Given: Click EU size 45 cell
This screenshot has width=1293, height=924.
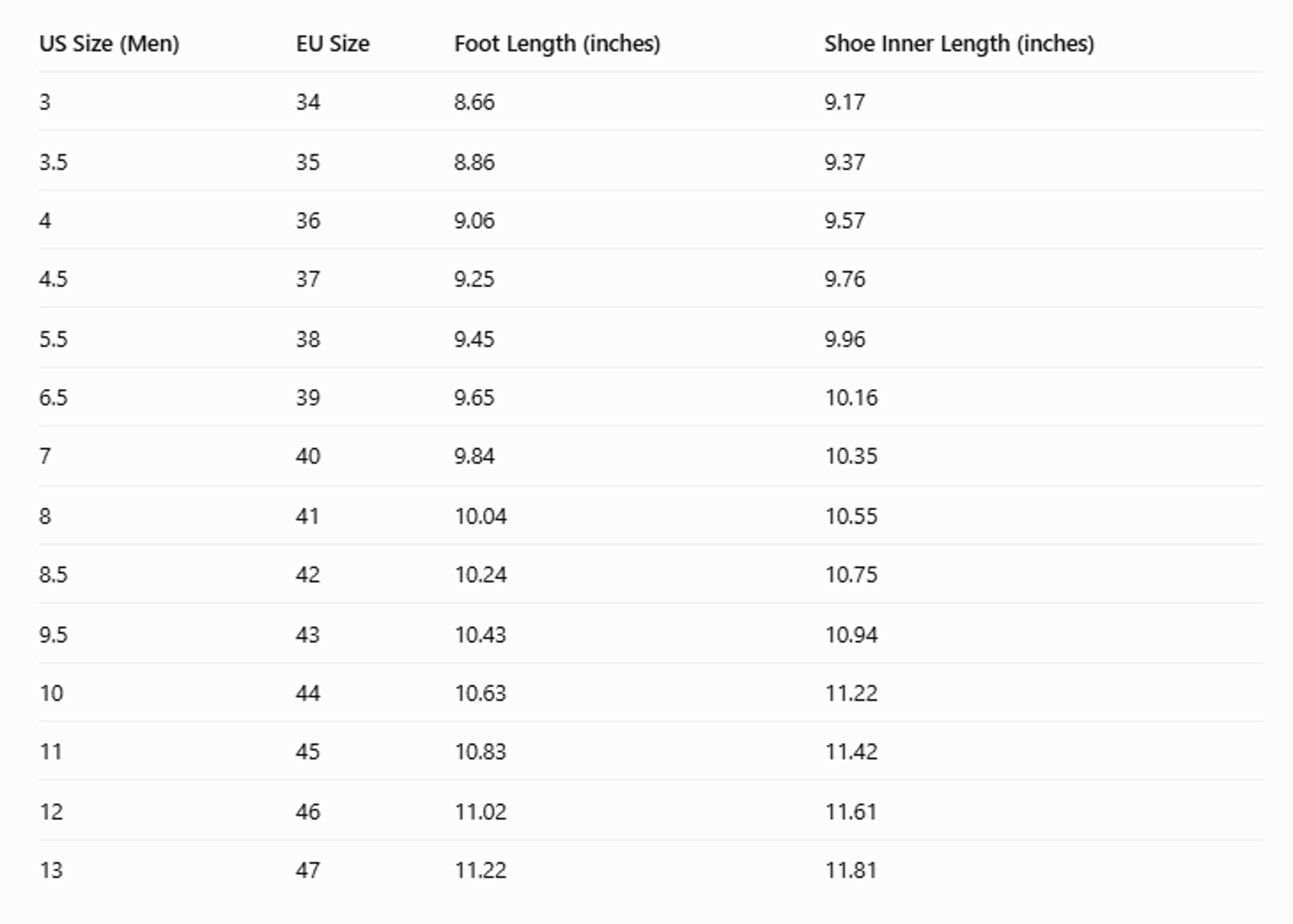Looking at the screenshot, I should click(x=308, y=752).
